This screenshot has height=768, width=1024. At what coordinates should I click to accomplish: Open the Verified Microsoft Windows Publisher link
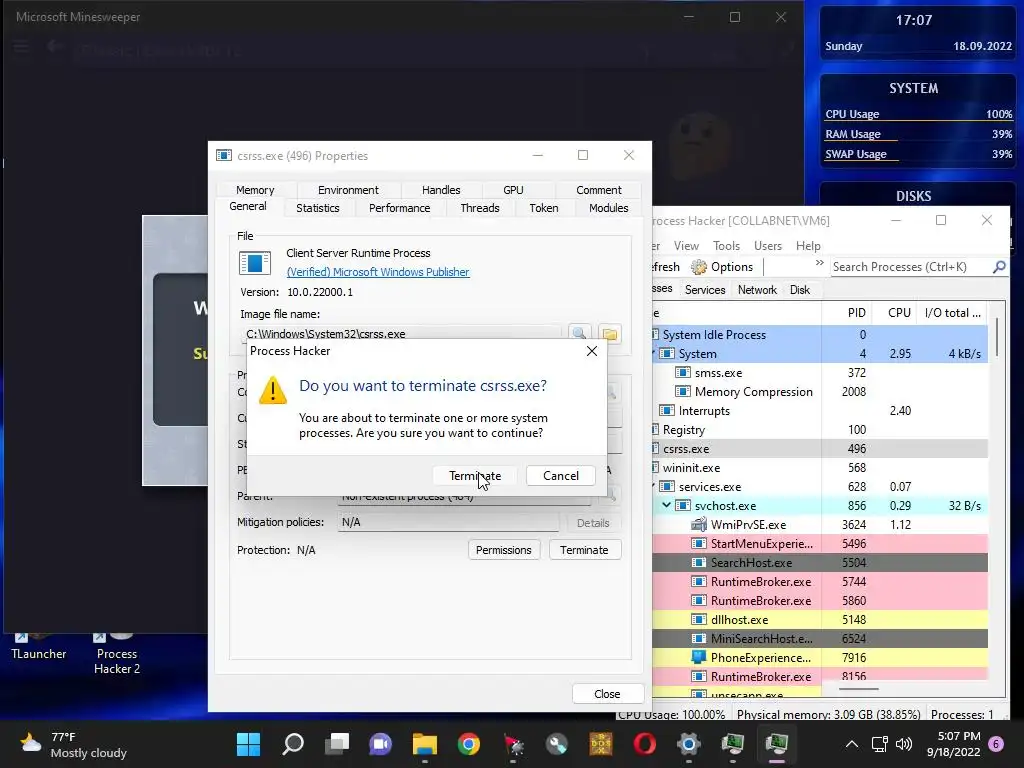click(377, 272)
